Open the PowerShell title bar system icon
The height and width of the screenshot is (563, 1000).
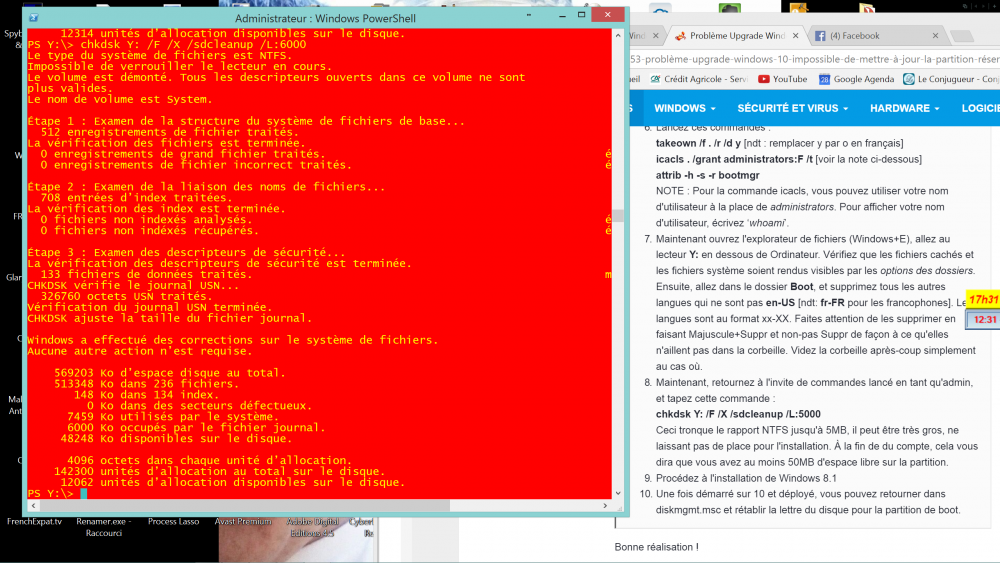[x=34, y=18]
